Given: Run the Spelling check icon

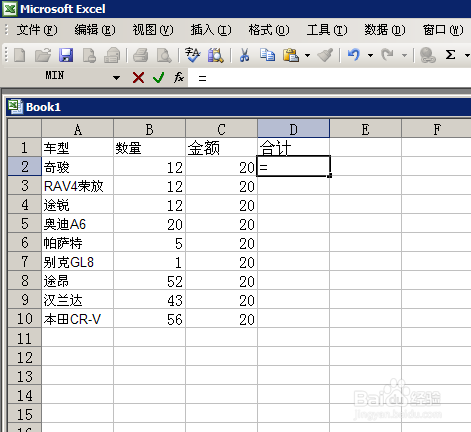Looking at the screenshot, I should pyautogui.click(x=193, y=55).
